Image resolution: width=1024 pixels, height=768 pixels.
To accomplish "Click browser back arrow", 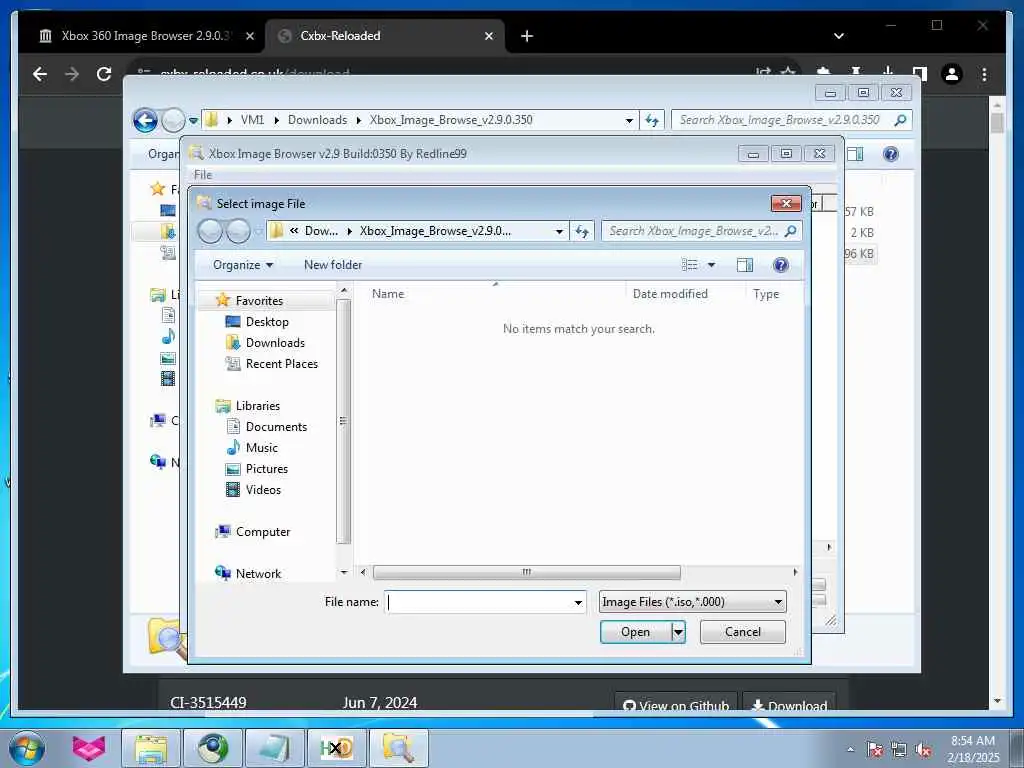I will coord(40,74).
